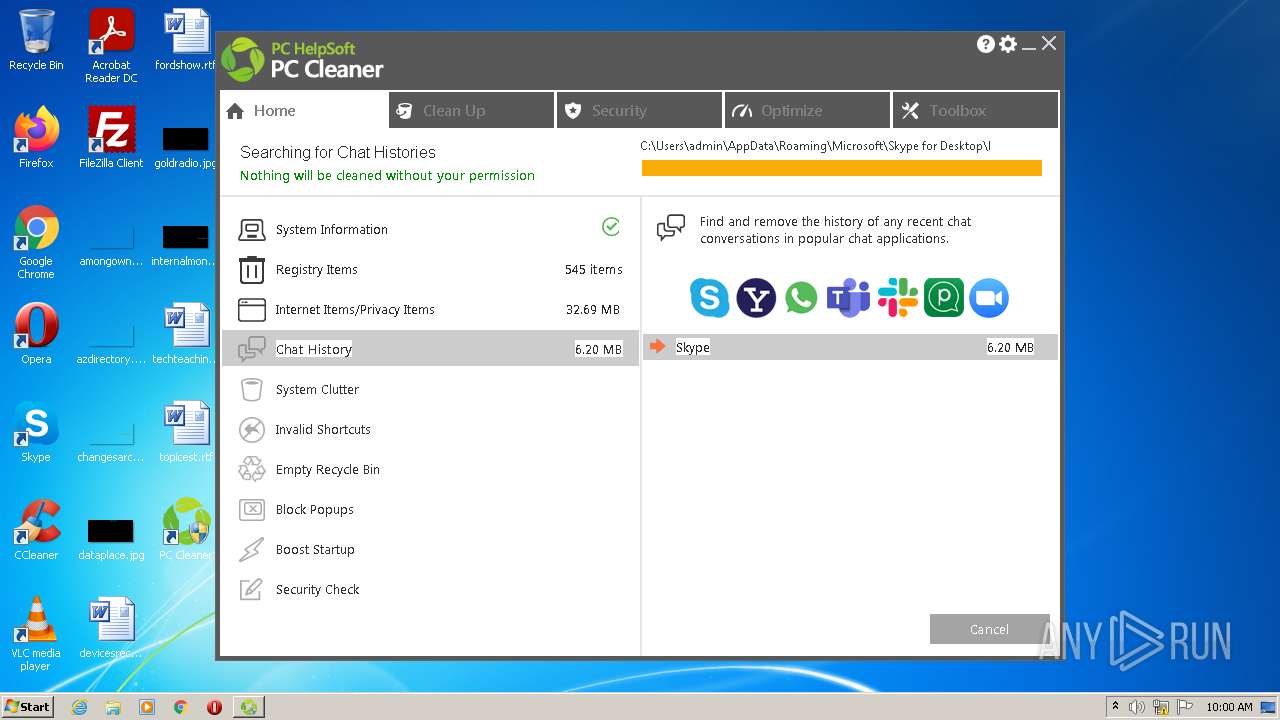Click the Pinngle green chat icon
The image size is (1280, 720).
(x=944, y=298)
